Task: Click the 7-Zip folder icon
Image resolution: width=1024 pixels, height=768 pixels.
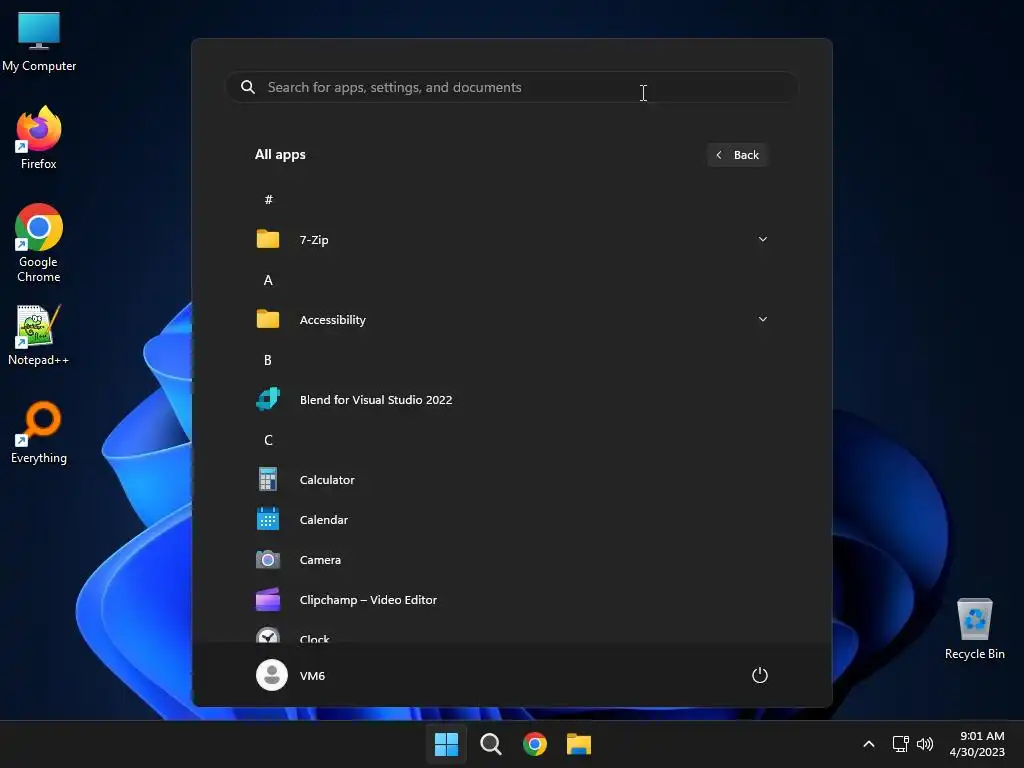Action: pos(268,239)
